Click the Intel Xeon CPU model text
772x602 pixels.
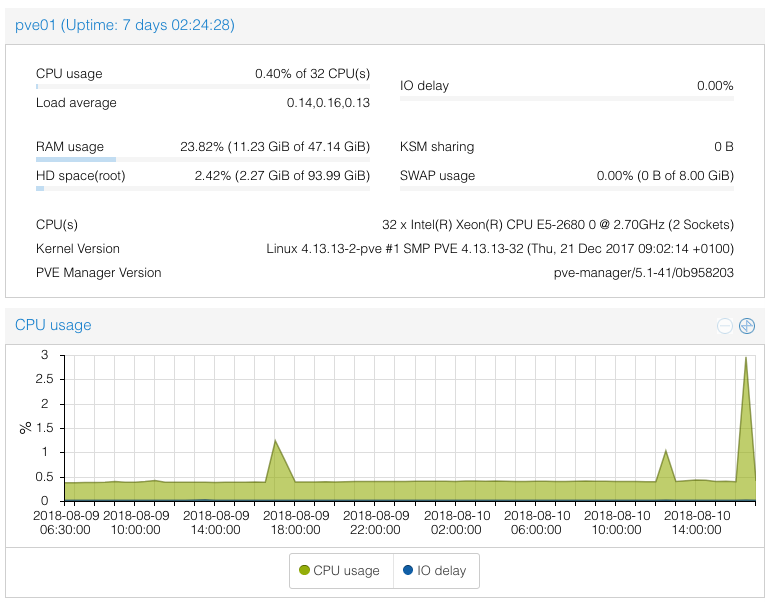557,225
